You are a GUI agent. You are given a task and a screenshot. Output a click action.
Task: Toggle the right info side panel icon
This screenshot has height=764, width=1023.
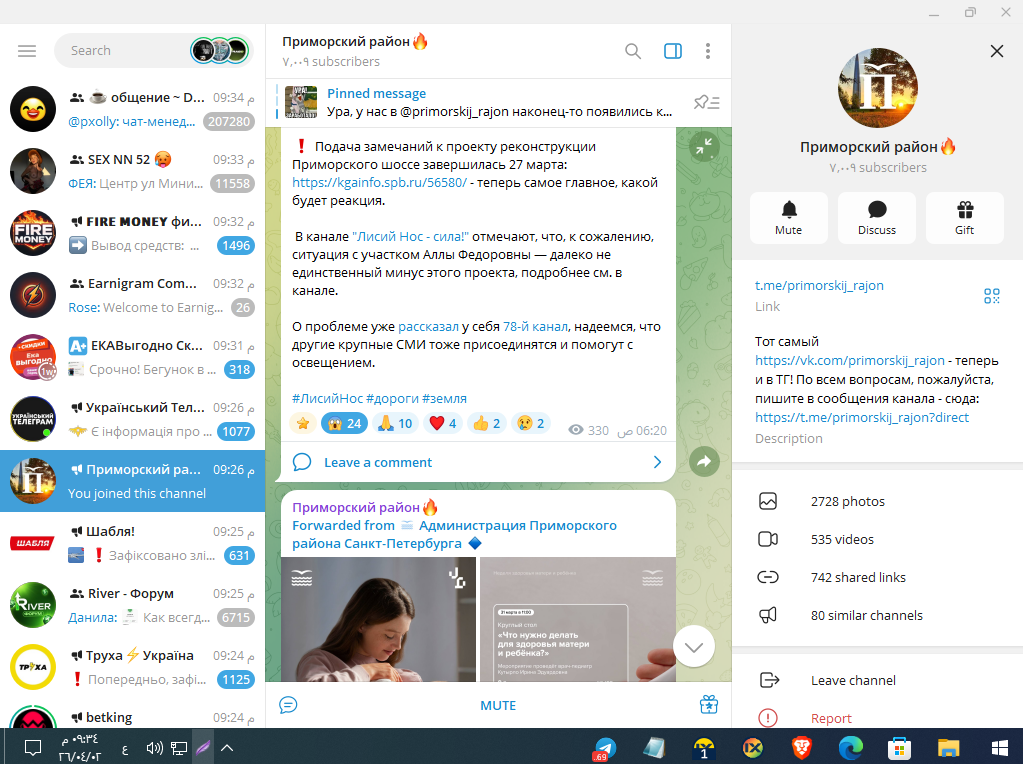673,51
